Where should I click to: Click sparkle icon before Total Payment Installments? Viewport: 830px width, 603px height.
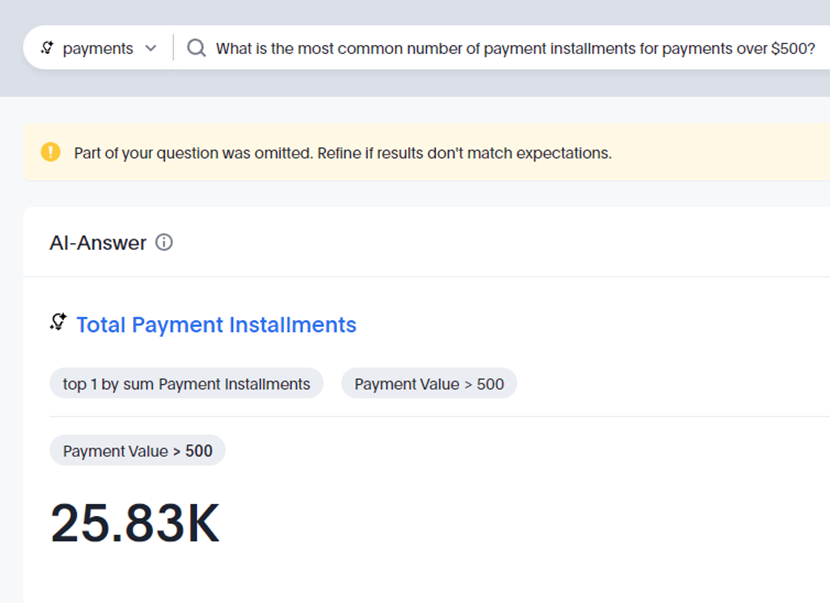pos(58,322)
